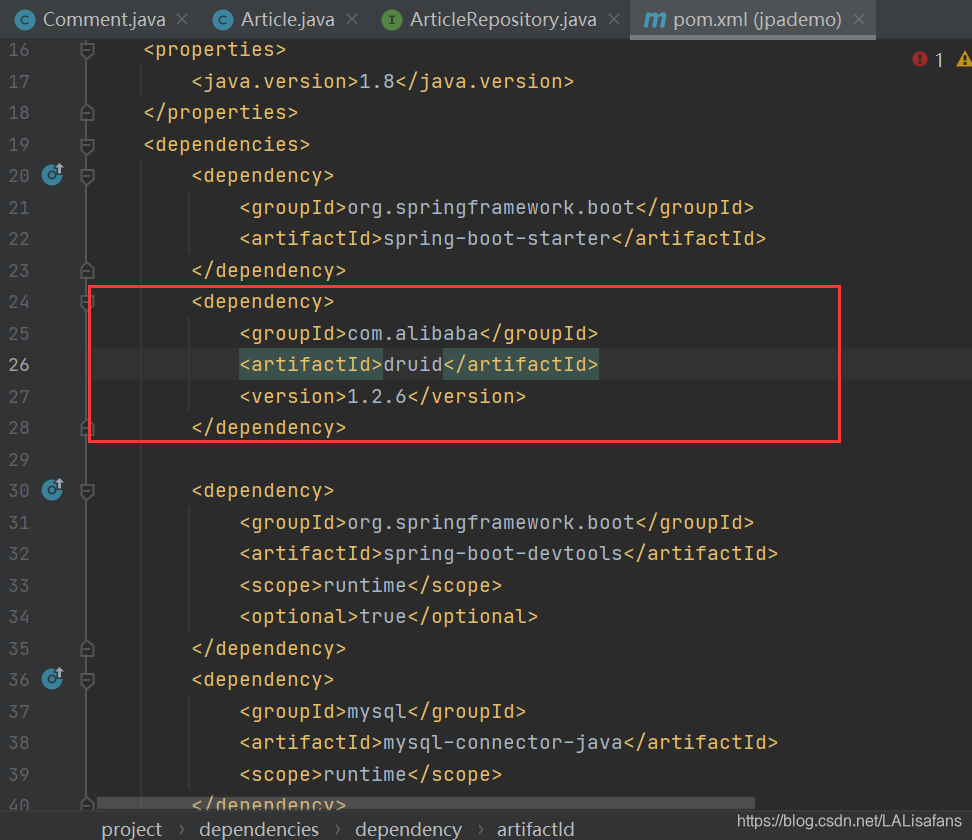Viewport: 972px width, 840px height.
Task: Click scope runtime on line 33
Action: (371, 585)
